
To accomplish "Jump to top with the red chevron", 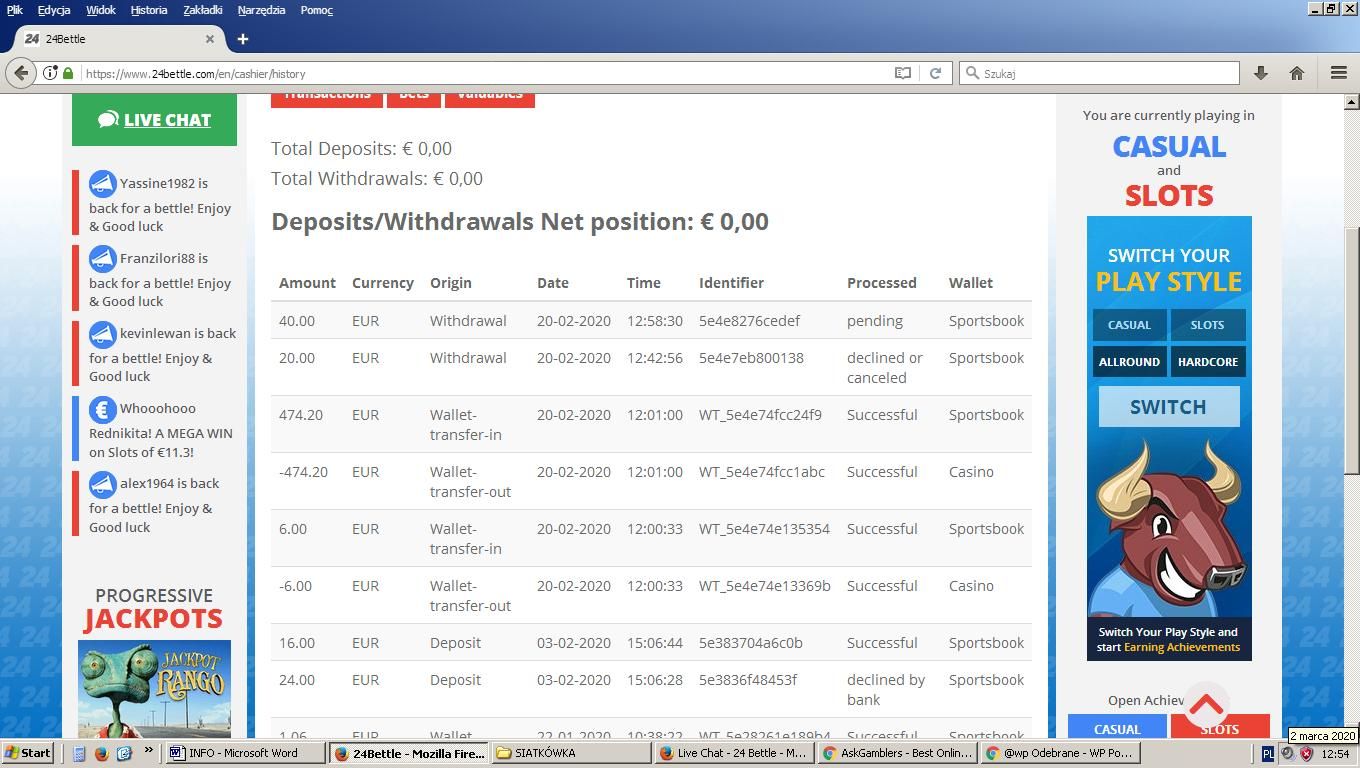I will pos(1207,707).
